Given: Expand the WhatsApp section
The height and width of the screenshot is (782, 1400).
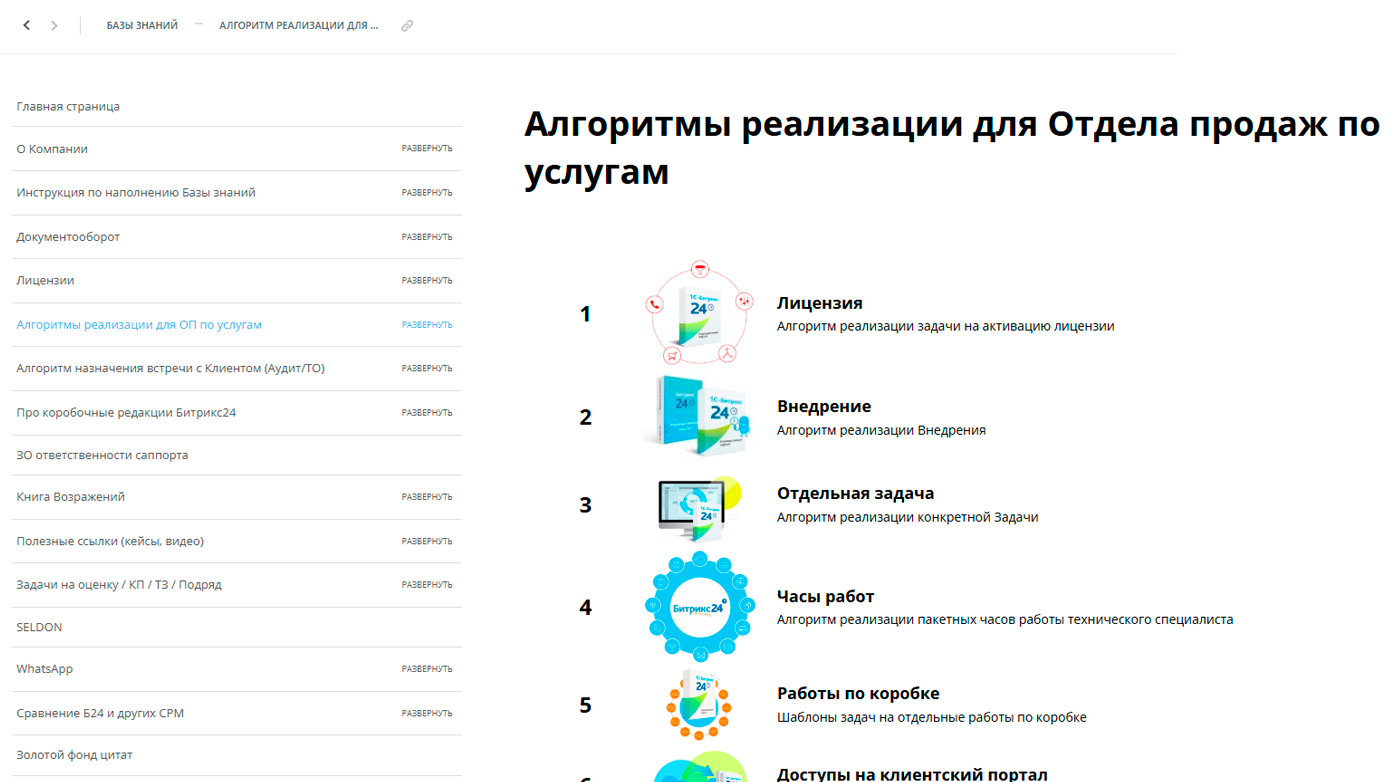Looking at the screenshot, I should 427,669.
